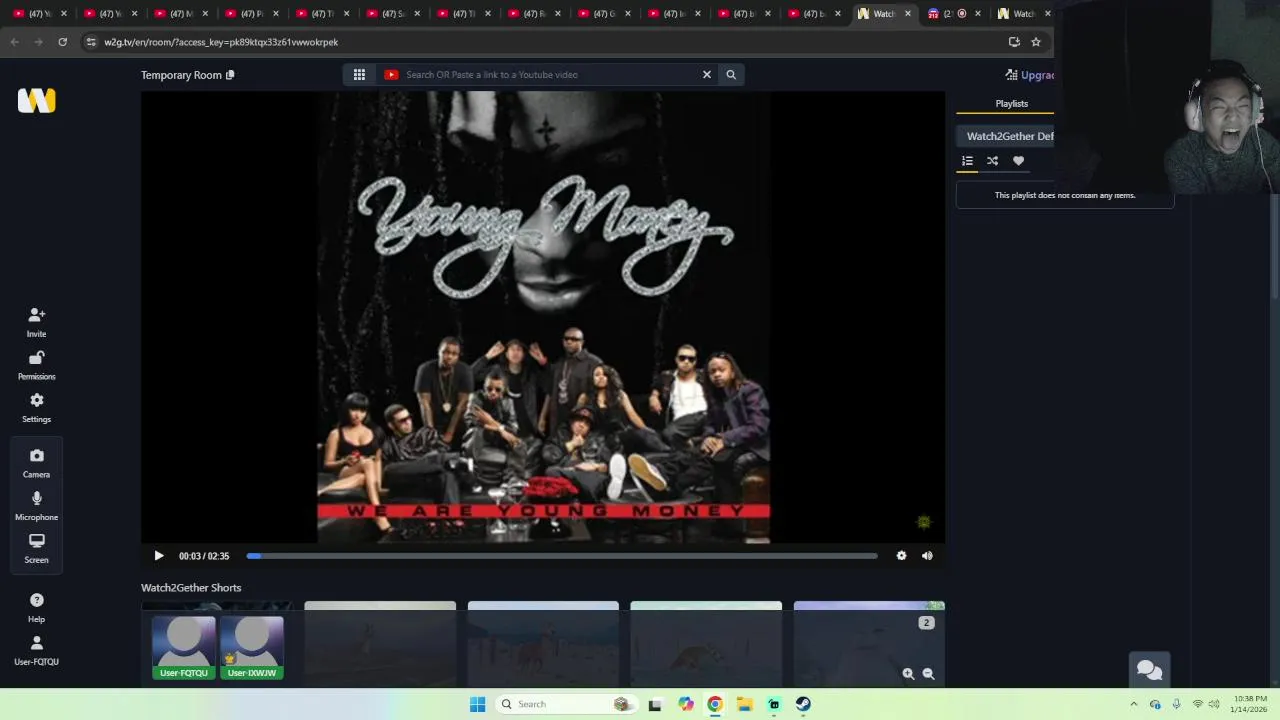Image resolution: width=1280 pixels, height=720 pixels.
Task: Open the playlist list options icon
Action: coord(967,161)
